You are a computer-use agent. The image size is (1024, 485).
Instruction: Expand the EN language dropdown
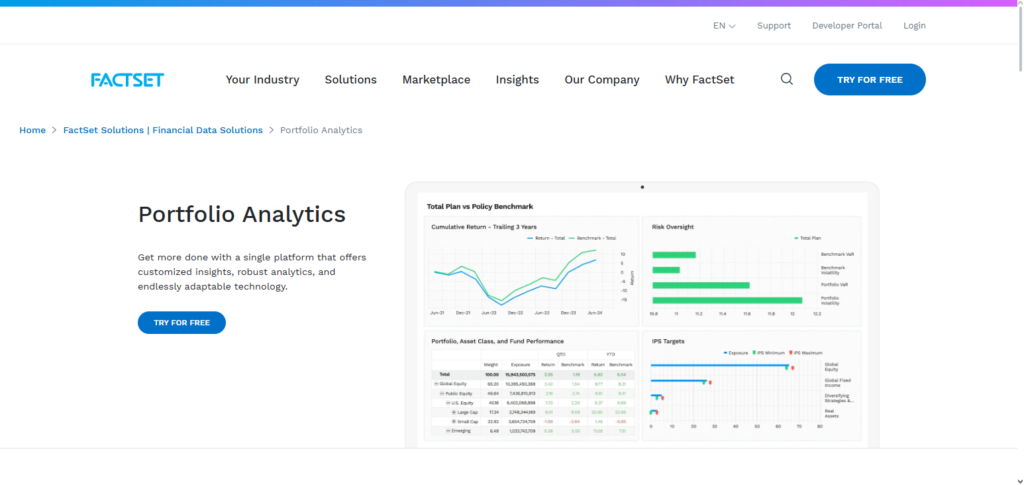click(724, 26)
